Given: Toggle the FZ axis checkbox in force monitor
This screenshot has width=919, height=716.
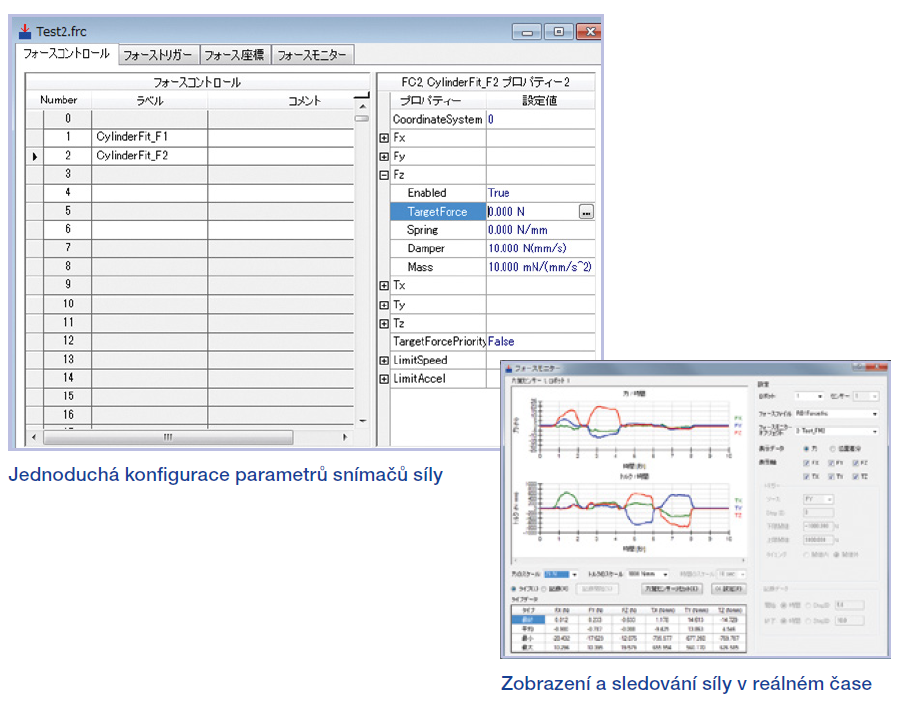Looking at the screenshot, I should [x=856, y=463].
